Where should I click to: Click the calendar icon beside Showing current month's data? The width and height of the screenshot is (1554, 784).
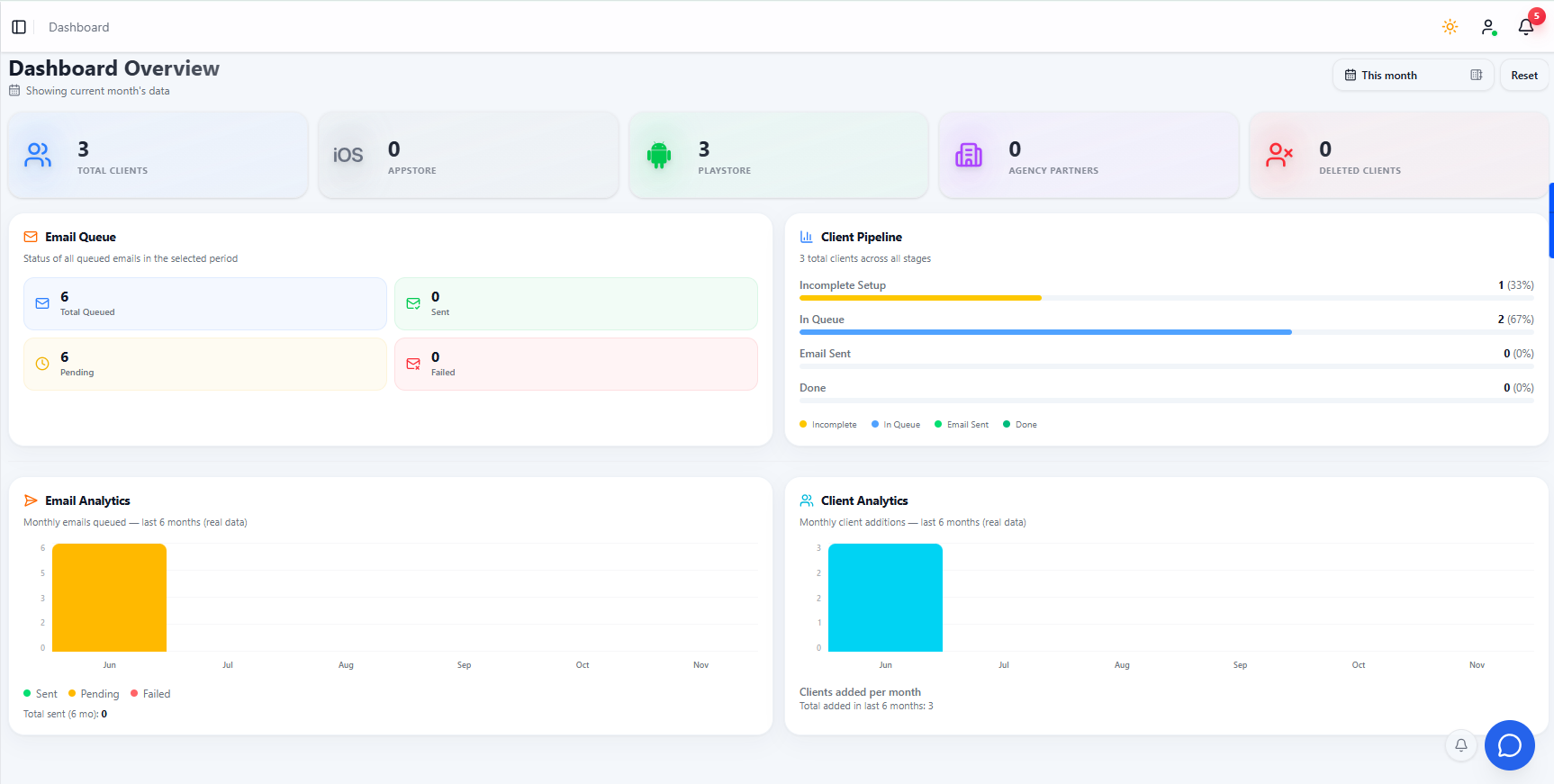(14, 91)
